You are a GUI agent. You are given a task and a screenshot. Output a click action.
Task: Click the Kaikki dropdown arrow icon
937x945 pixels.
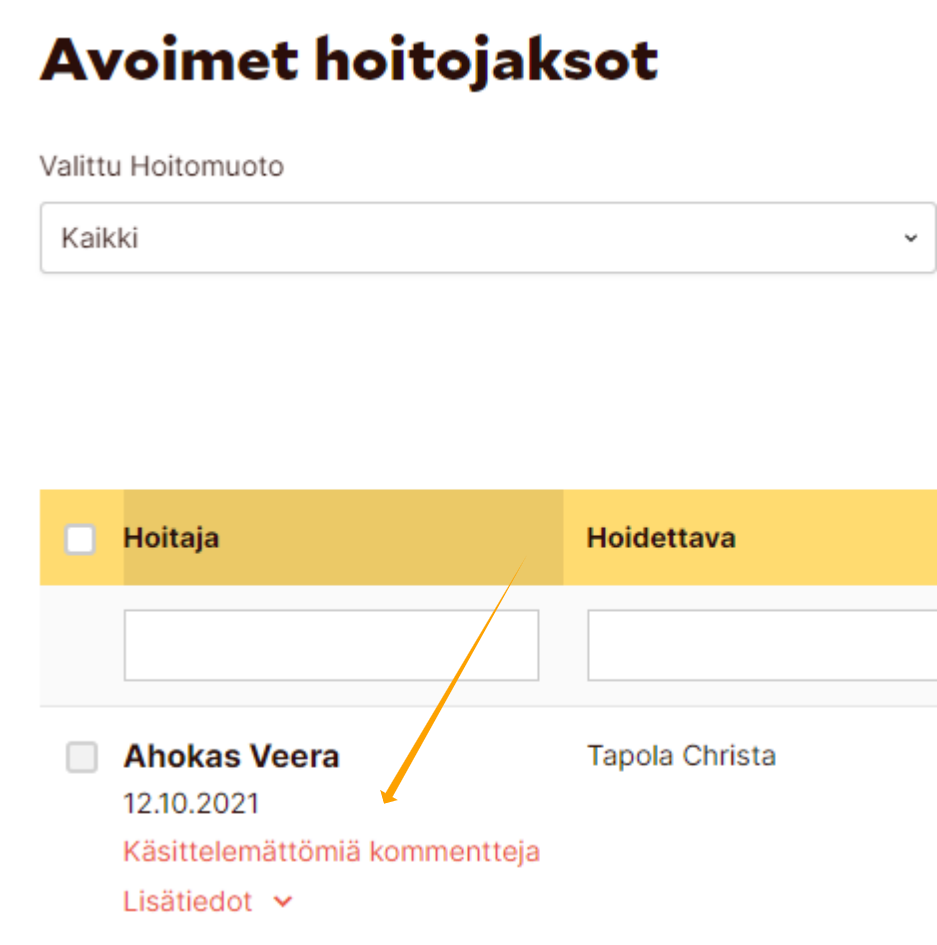click(910, 238)
